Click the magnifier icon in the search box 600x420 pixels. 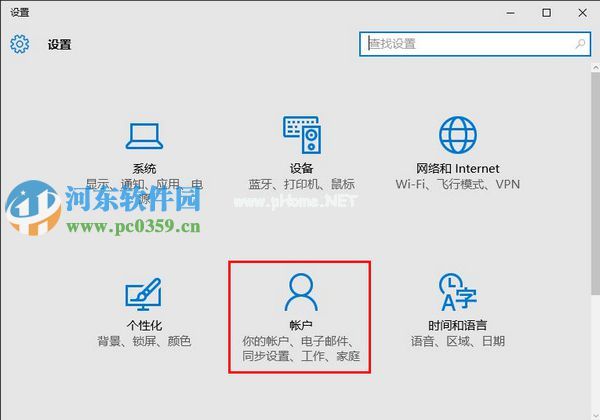[580, 44]
